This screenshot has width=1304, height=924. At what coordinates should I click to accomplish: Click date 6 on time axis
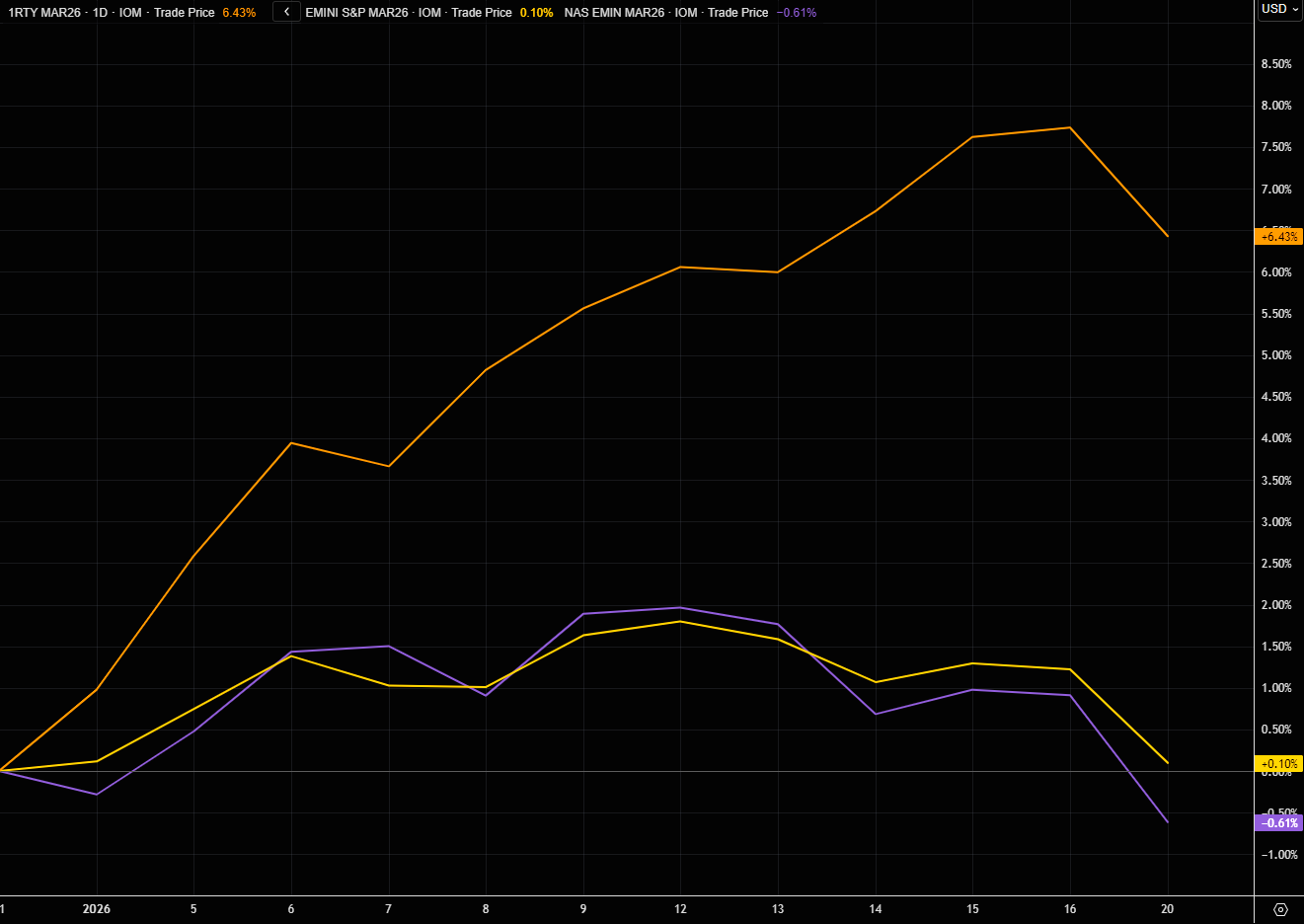(291, 909)
